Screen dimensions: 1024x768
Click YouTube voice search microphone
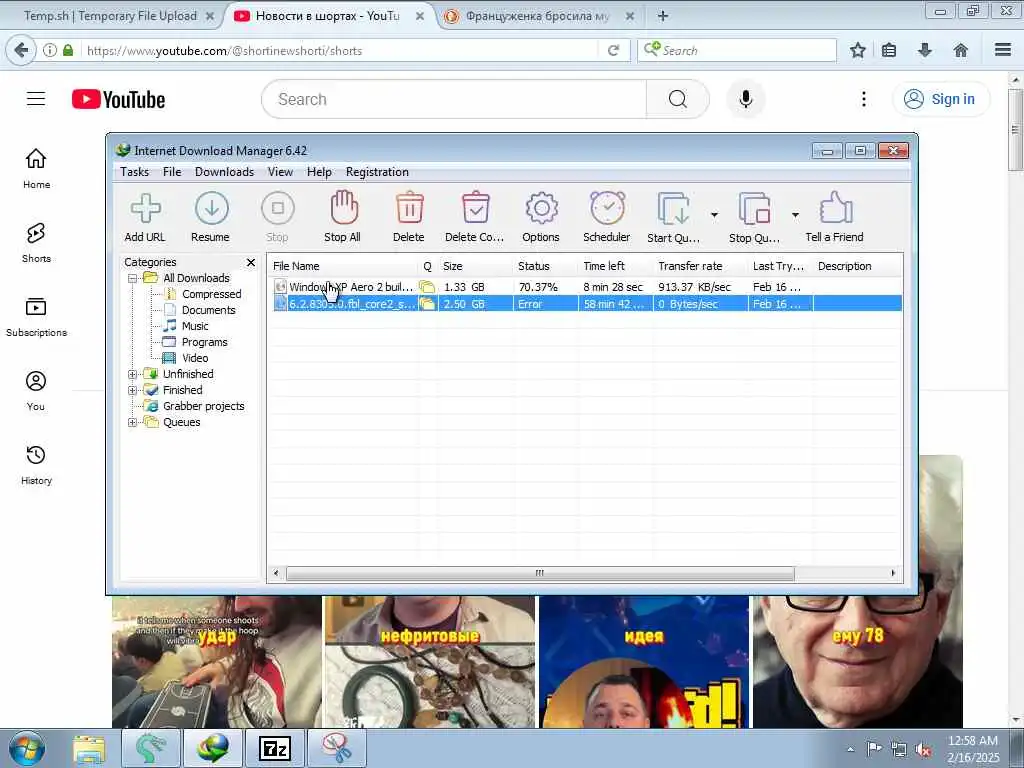coord(746,99)
